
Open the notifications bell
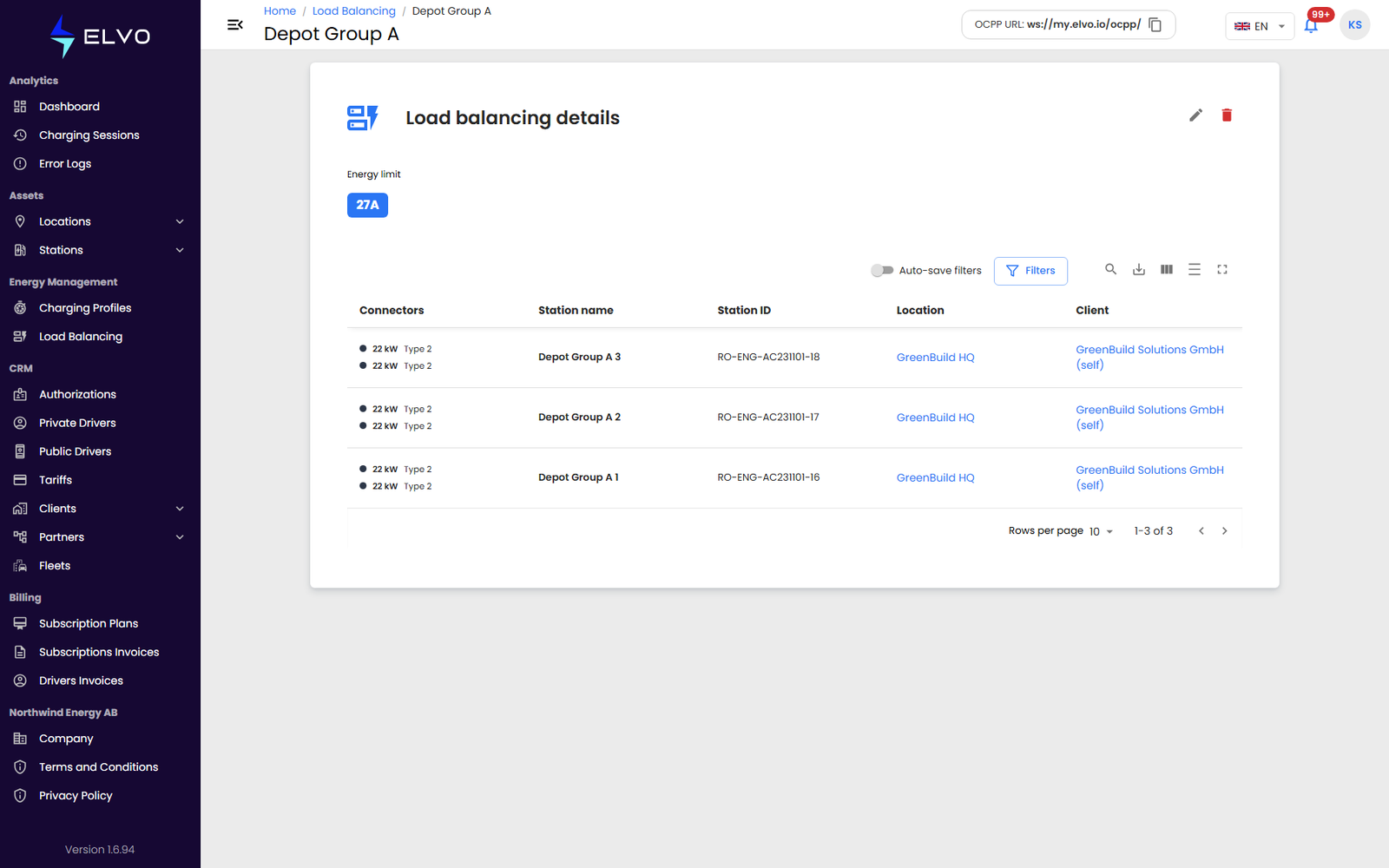pos(1311,25)
